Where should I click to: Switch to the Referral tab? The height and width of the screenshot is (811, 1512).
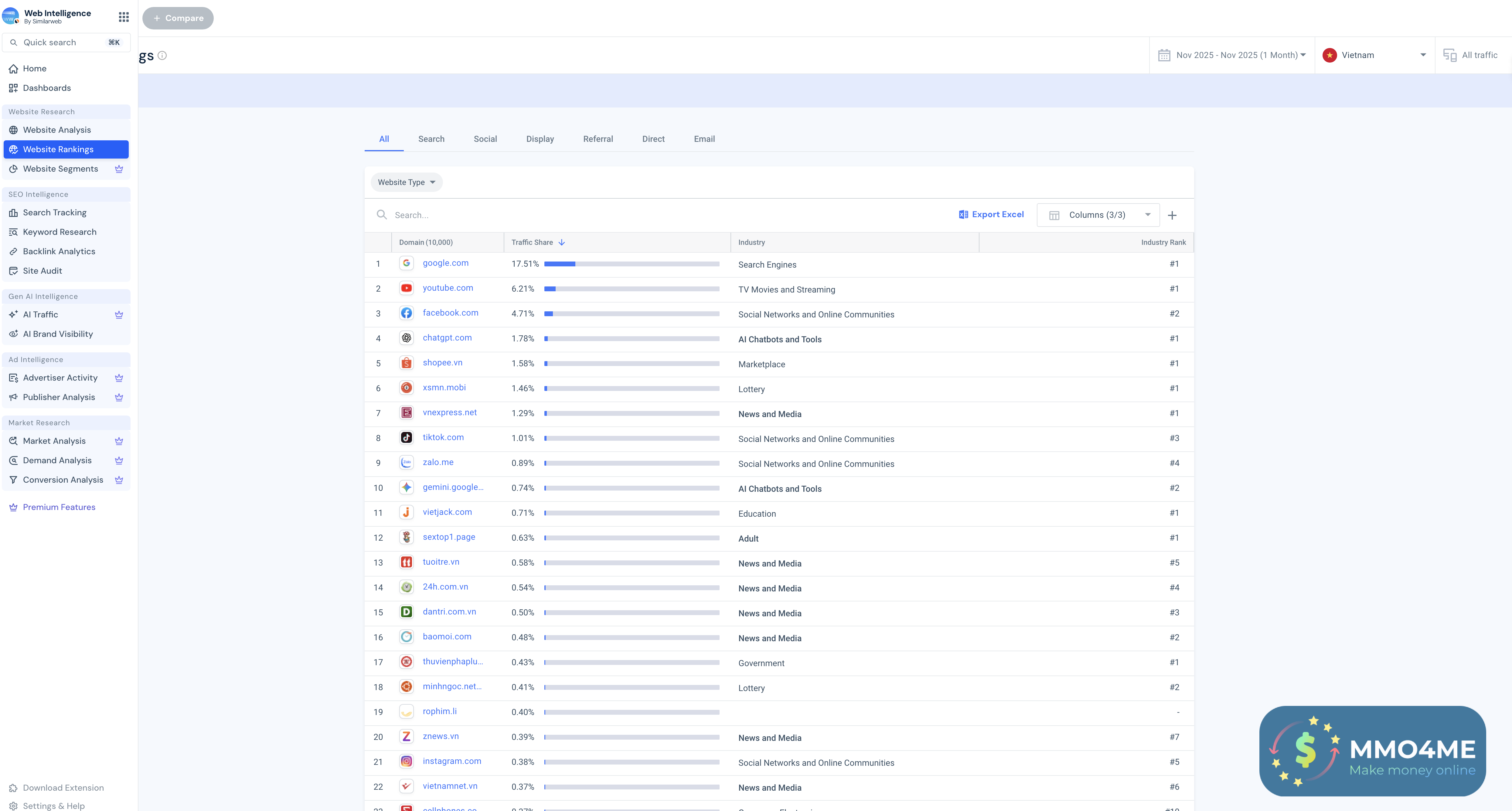(x=598, y=139)
